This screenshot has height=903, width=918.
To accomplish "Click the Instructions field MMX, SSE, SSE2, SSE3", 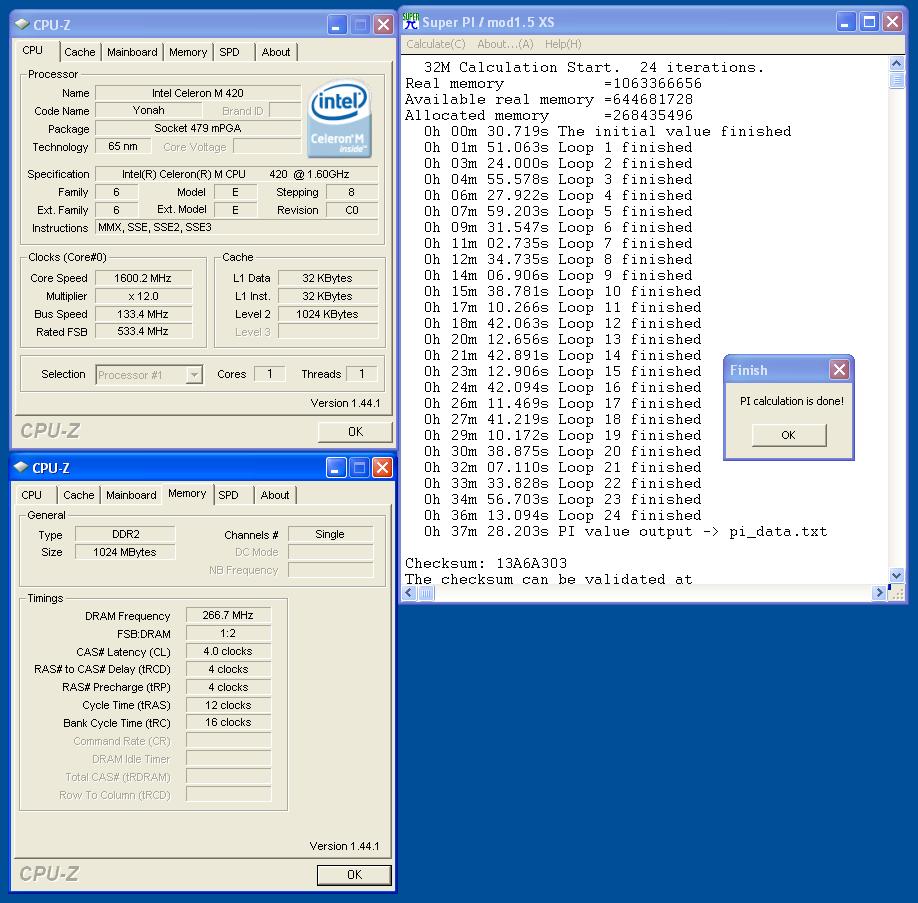I will click(x=237, y=227).
